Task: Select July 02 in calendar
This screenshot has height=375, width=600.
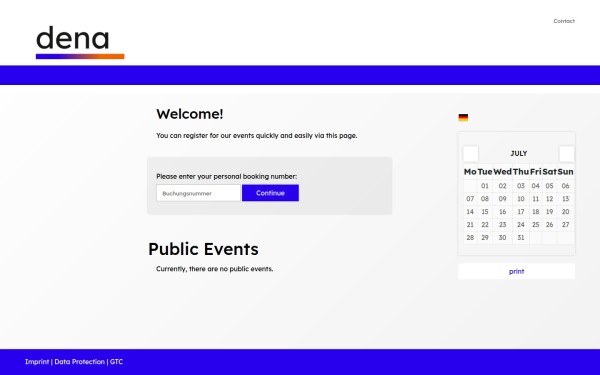Action: tap(502, 186)
